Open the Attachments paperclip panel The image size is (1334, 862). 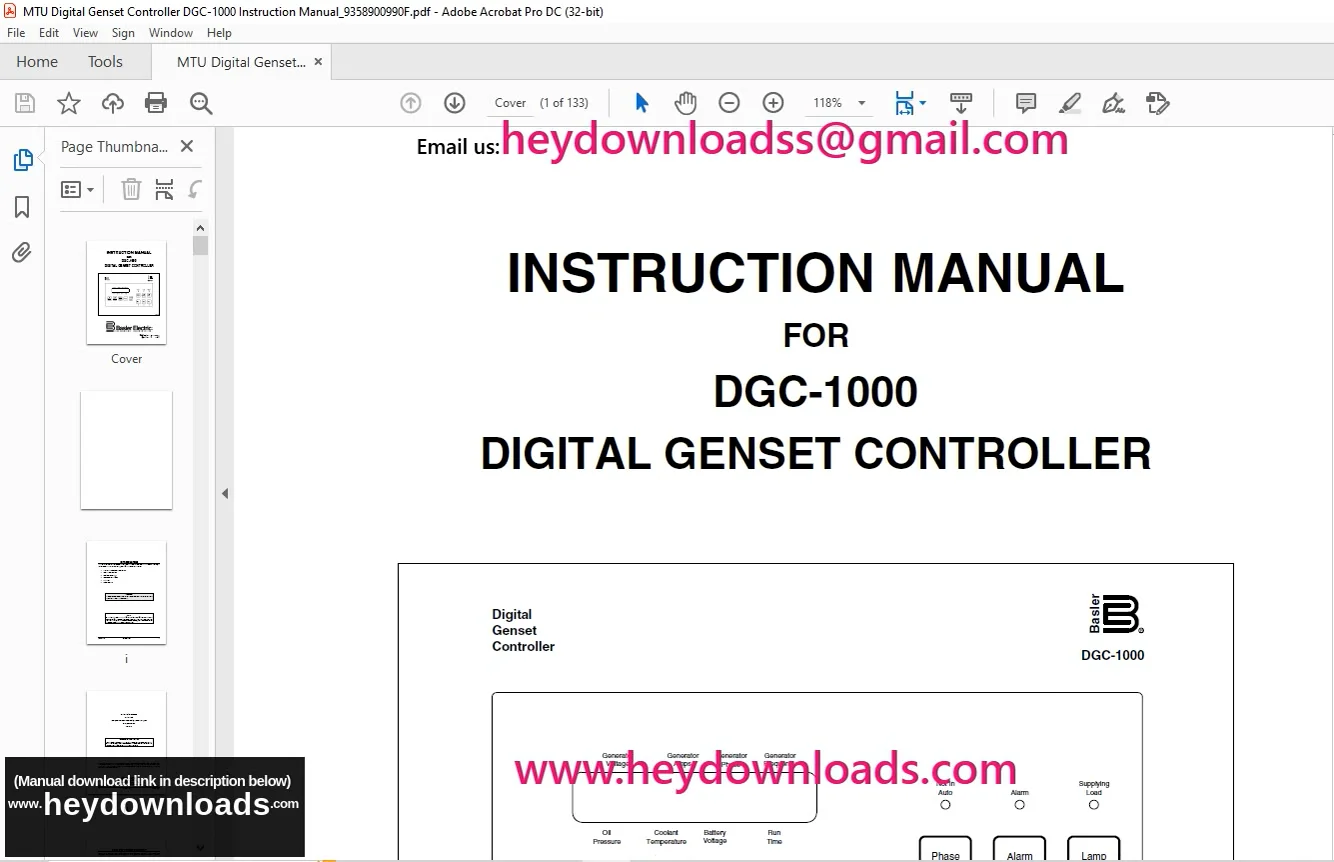[x=22, y=253]
